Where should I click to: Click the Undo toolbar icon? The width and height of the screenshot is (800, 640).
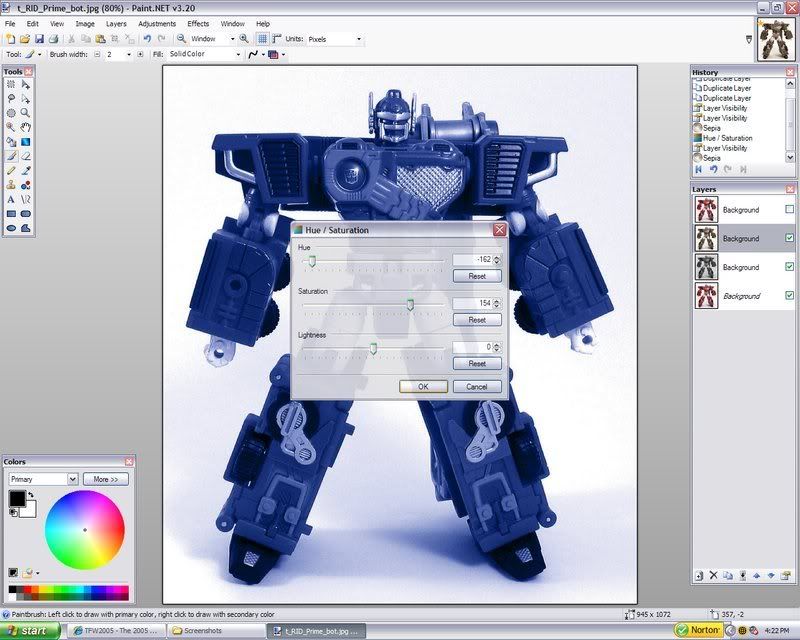pos(147,39)
